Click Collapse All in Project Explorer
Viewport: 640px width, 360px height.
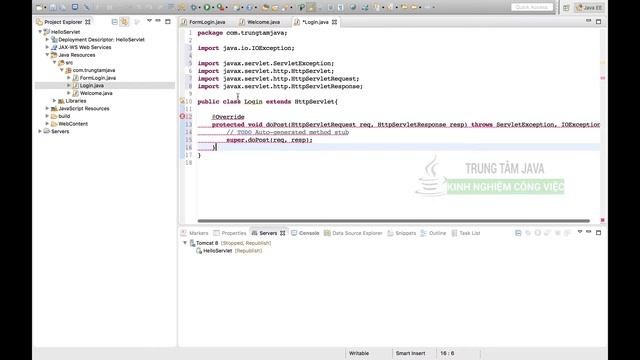click(x=115, y=22)
